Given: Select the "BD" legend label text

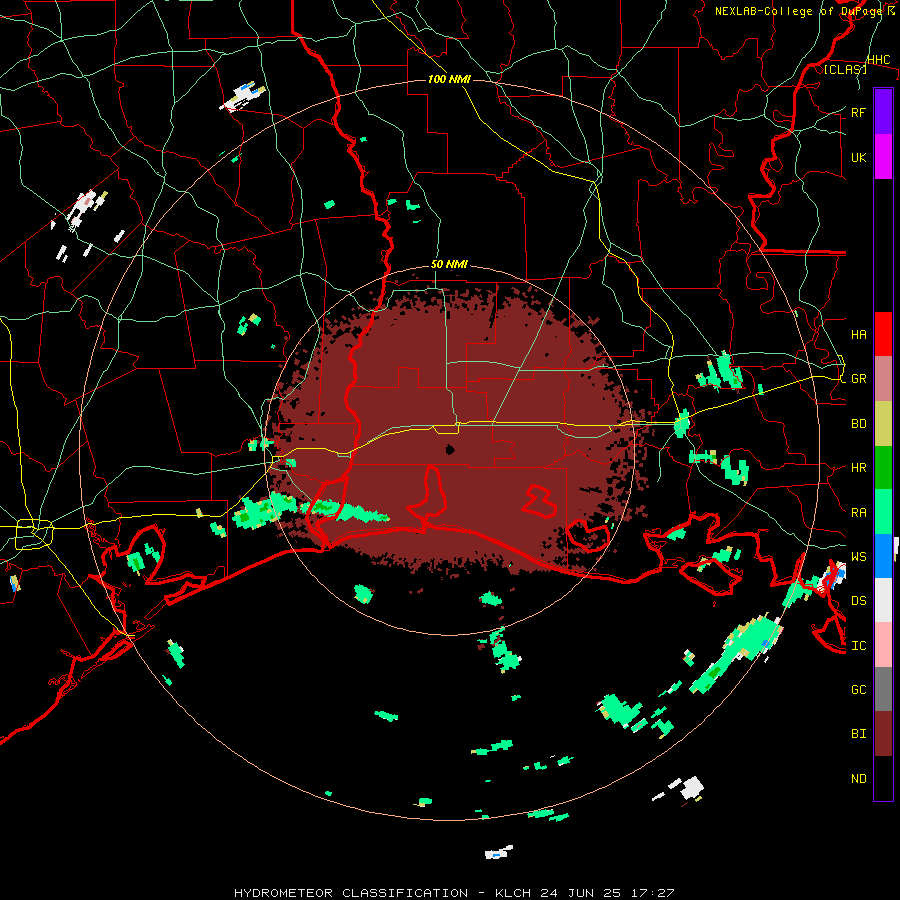Looking at the screenshot, I should tap(858, 424).
